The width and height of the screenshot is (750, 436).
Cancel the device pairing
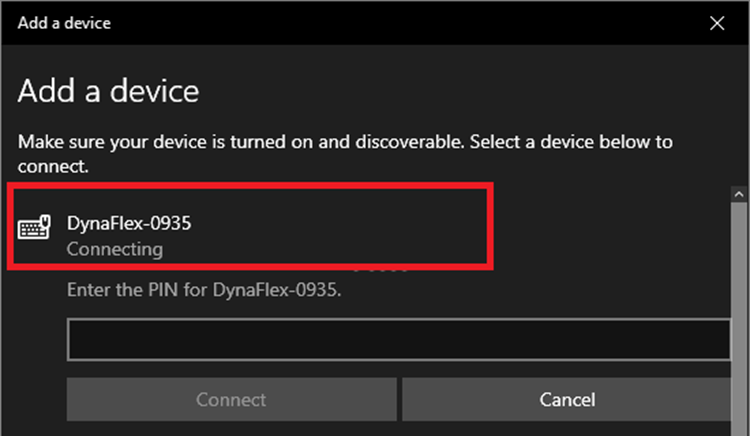click(x=567, y=399)
